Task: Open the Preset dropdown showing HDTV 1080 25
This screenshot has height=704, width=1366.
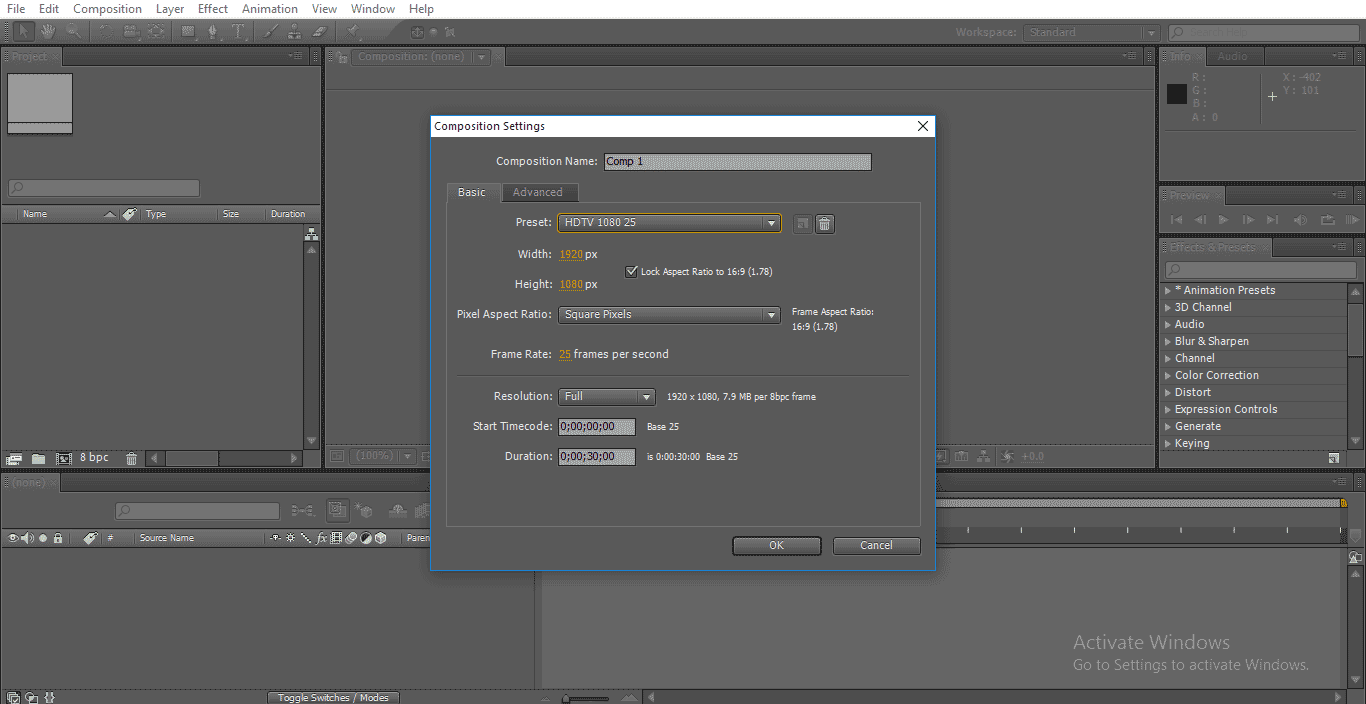Action: click(669, 223)
